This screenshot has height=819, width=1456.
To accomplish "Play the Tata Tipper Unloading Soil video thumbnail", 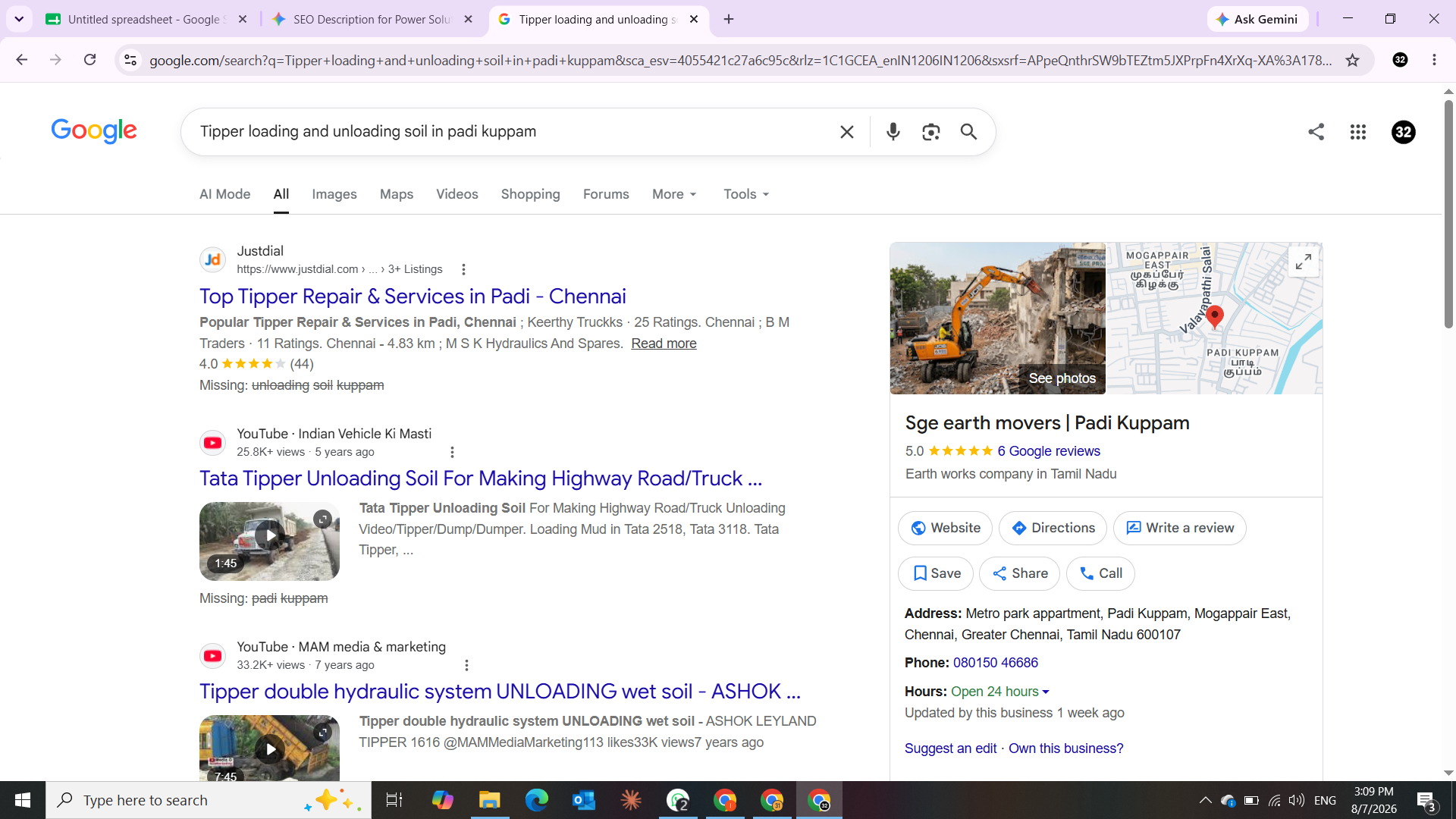I will coord(269,541).
